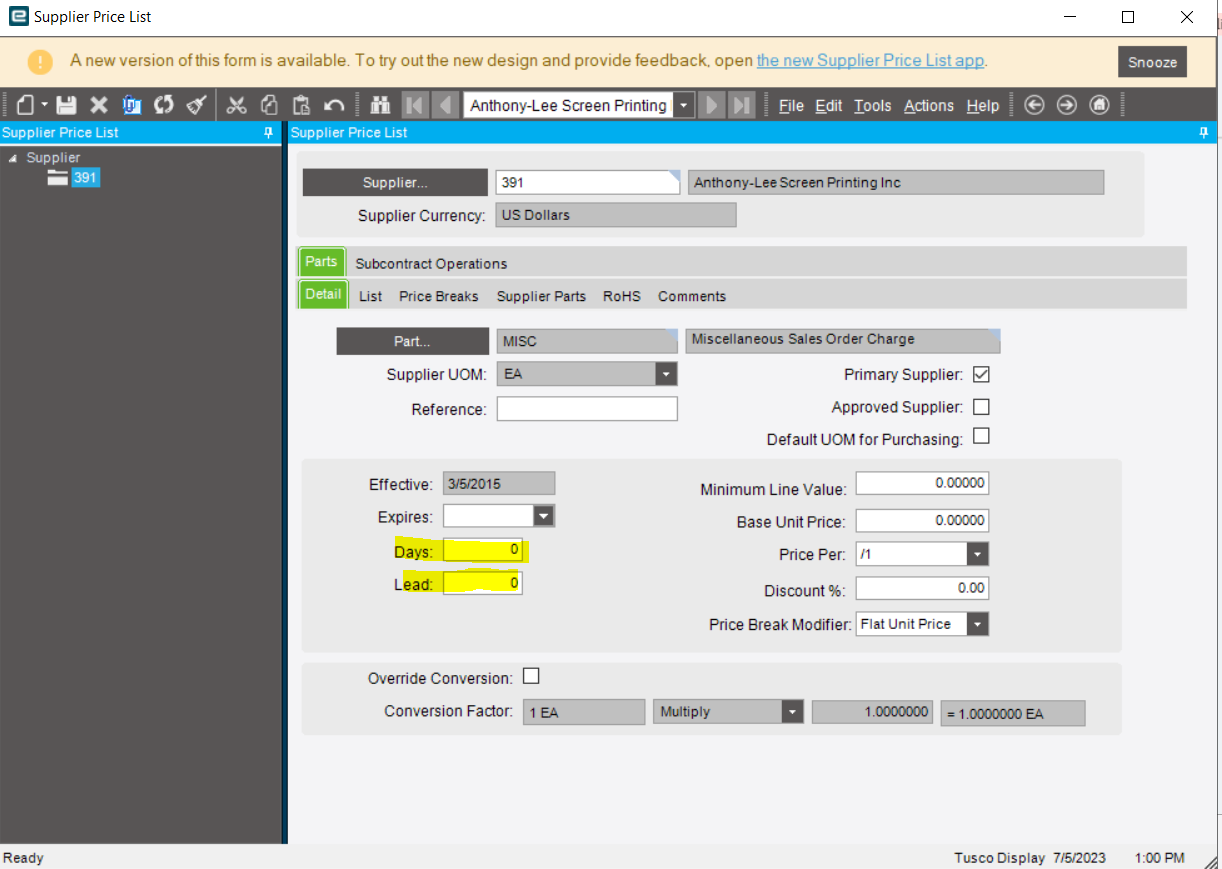Check the Approved Supplier checkbox
The height and width of the screenshot is (869, 1222).
[x=981, y=407]
